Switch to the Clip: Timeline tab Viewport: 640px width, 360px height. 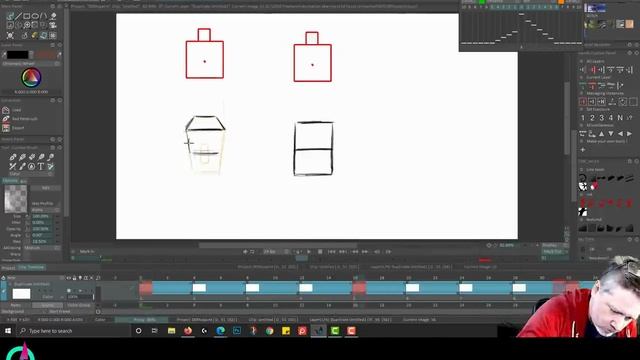pos(31,267)
